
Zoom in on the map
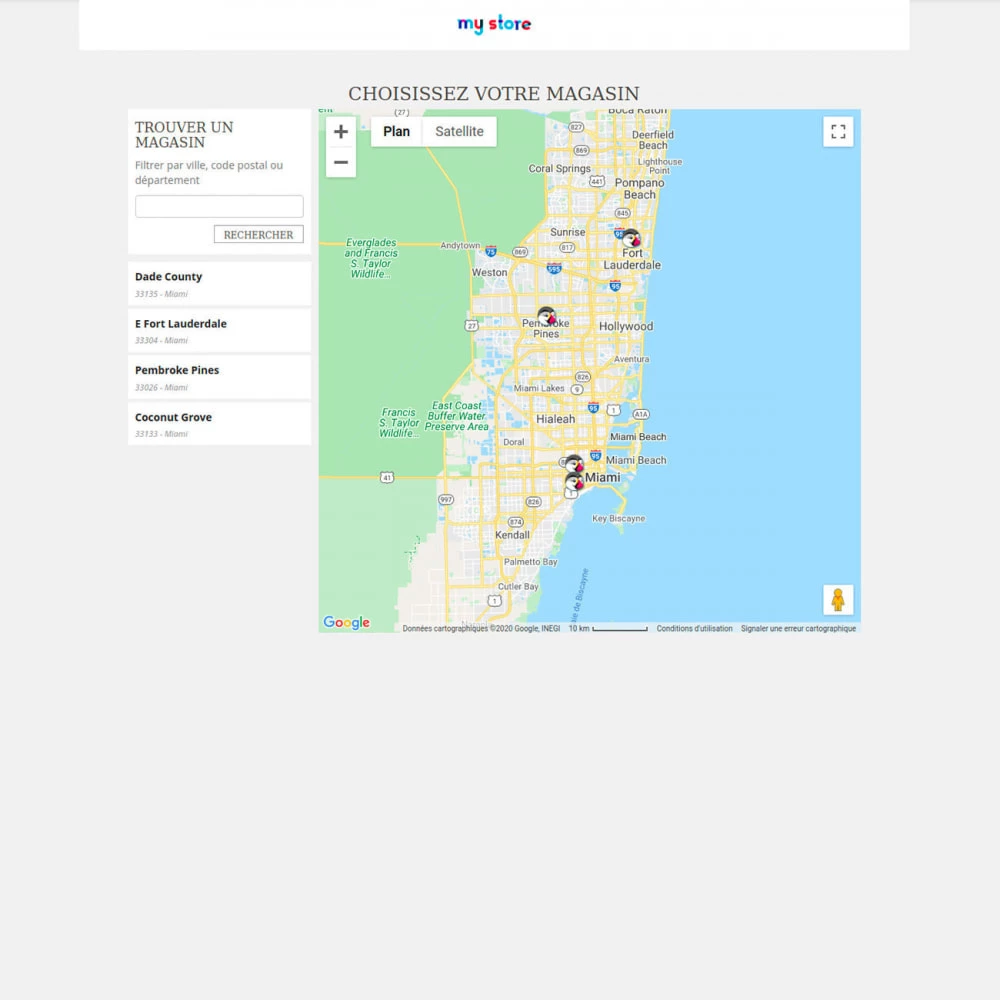[341, 132]
